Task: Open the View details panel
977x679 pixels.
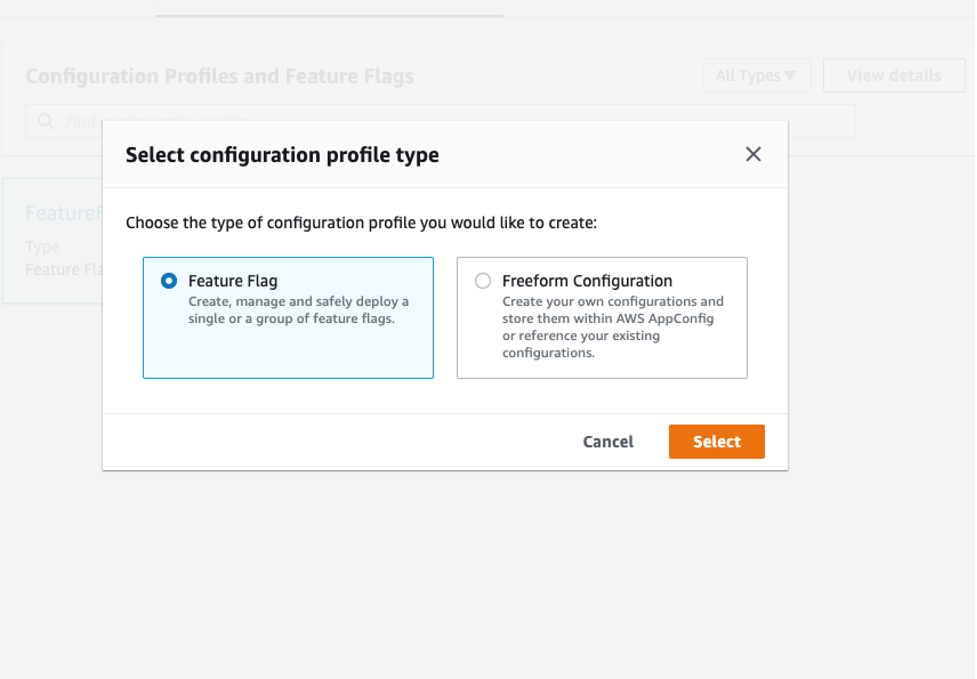Action: (x=893, y=75)
